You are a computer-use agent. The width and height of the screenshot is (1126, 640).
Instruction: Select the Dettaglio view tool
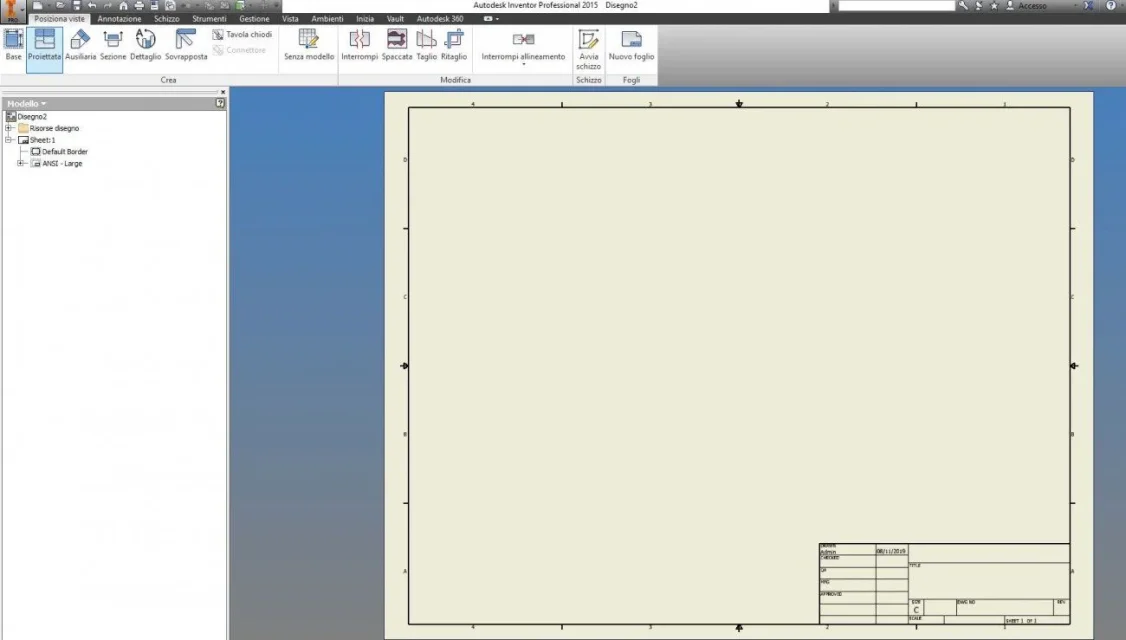[x=145, y=45]
